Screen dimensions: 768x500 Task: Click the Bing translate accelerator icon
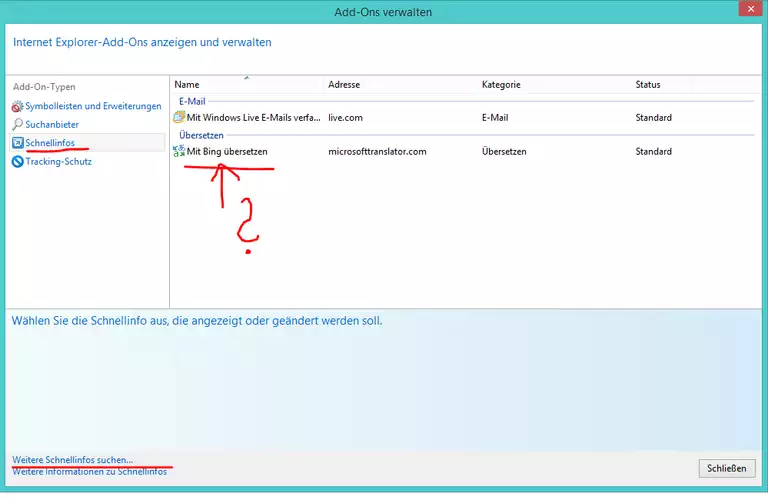pos(180,151)
